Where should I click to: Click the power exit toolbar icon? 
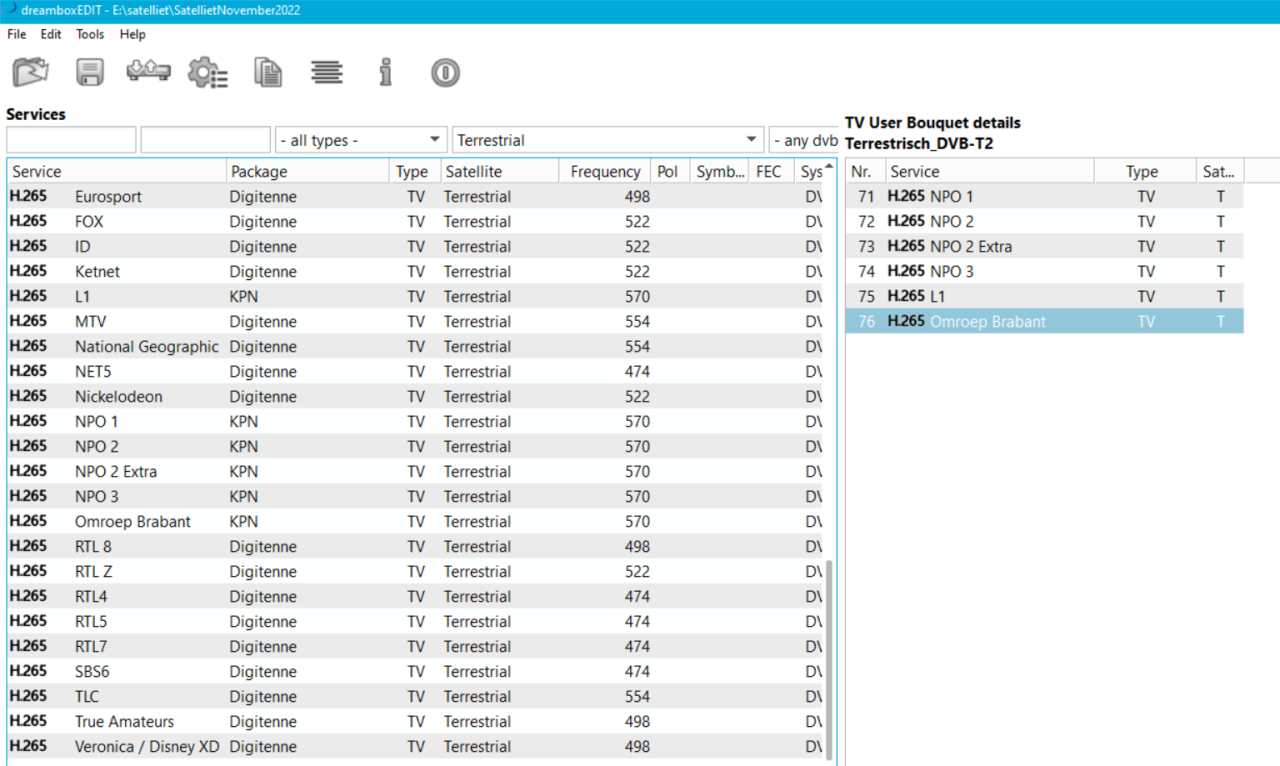[x=445, y=72]
